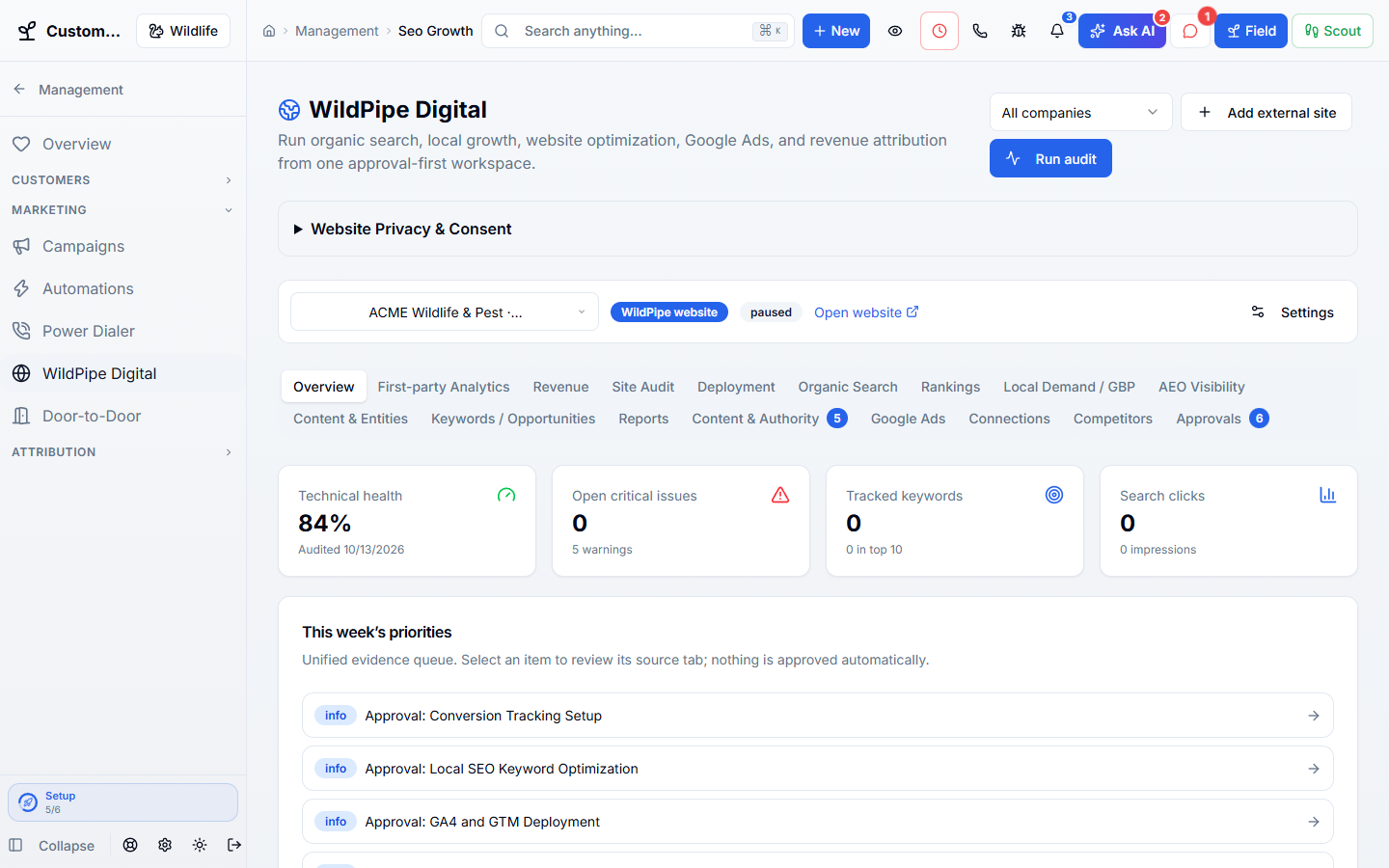Open the Approvals tab
The width and height of the screenshot is (1389, 868).
click(x=1222, y=419)
